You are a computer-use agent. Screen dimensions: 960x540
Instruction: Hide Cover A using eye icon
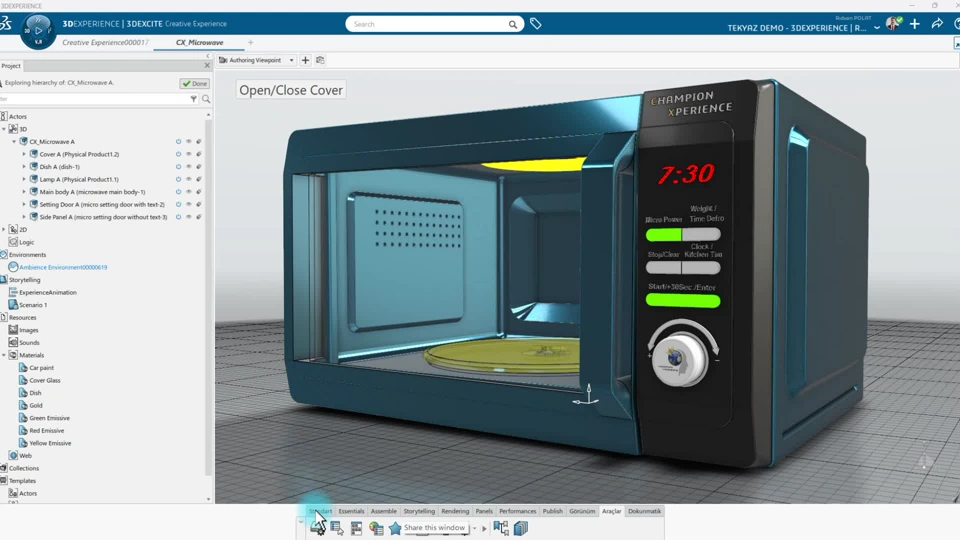pyautogui.click(x=189, y=154)
